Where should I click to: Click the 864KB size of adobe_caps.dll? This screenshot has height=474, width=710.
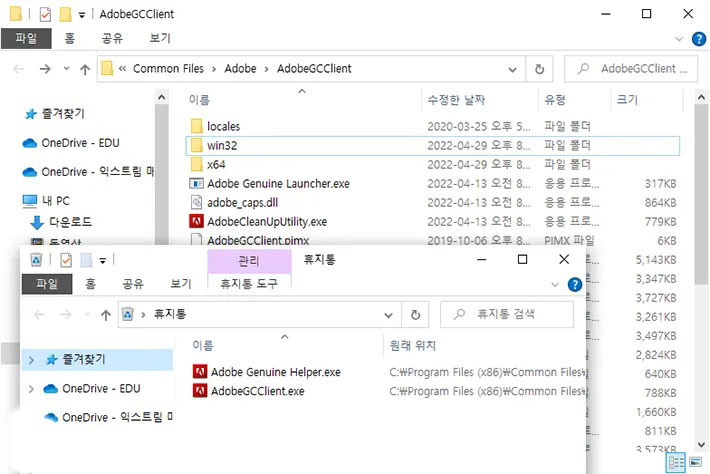pos(660,202)
